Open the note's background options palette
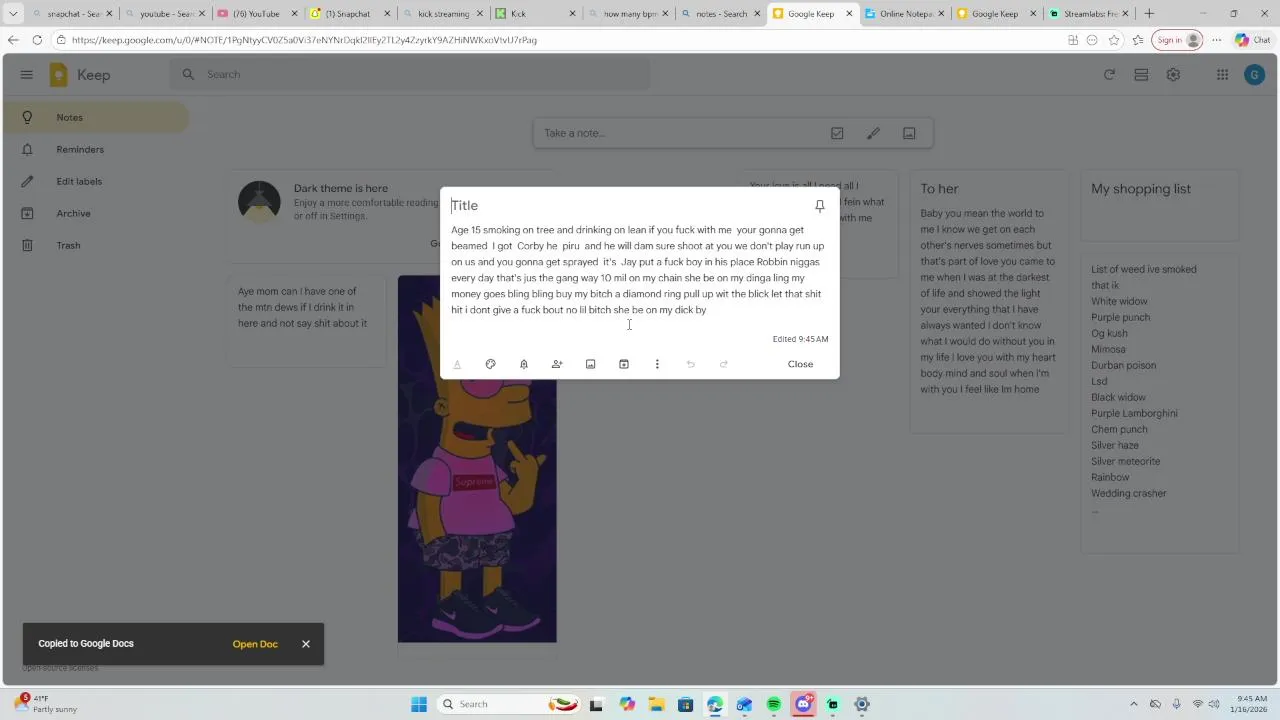This screenshot has width=1280, height=720. [x=490, y=364]
